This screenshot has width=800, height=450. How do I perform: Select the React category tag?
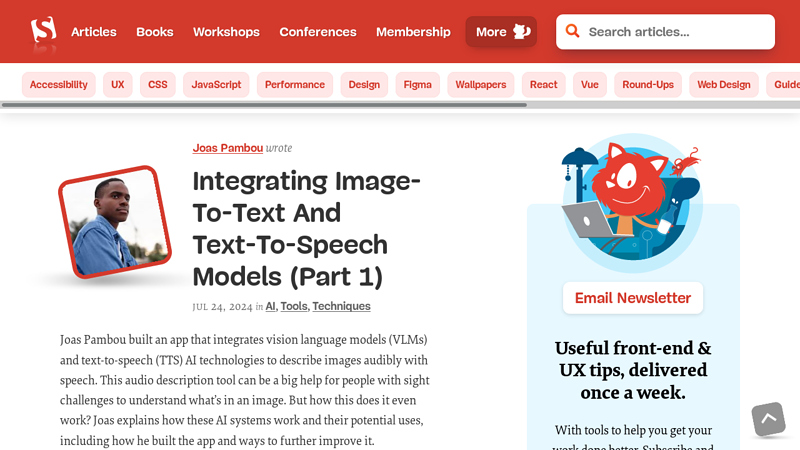tap(543, 85)
